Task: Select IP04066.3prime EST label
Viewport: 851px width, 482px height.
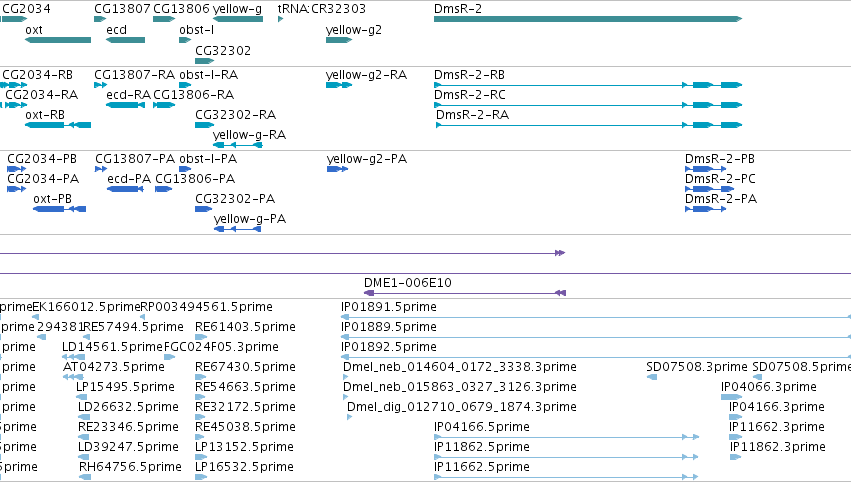Action: pyautogui.click(x=769, y=387)
